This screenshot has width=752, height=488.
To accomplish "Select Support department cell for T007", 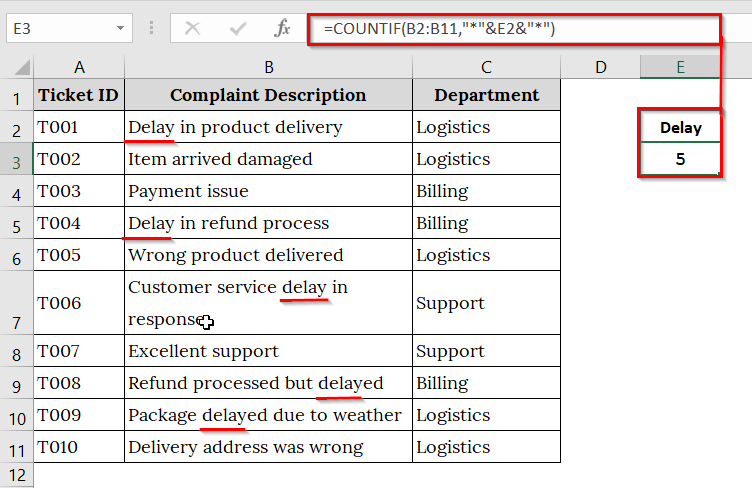I will coord(486,351).
